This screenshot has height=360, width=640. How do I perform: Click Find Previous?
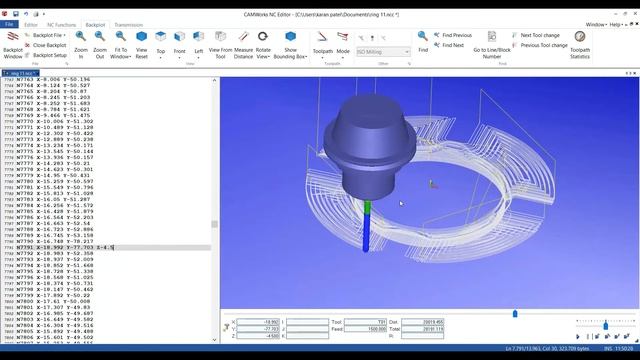click(453, 35)
